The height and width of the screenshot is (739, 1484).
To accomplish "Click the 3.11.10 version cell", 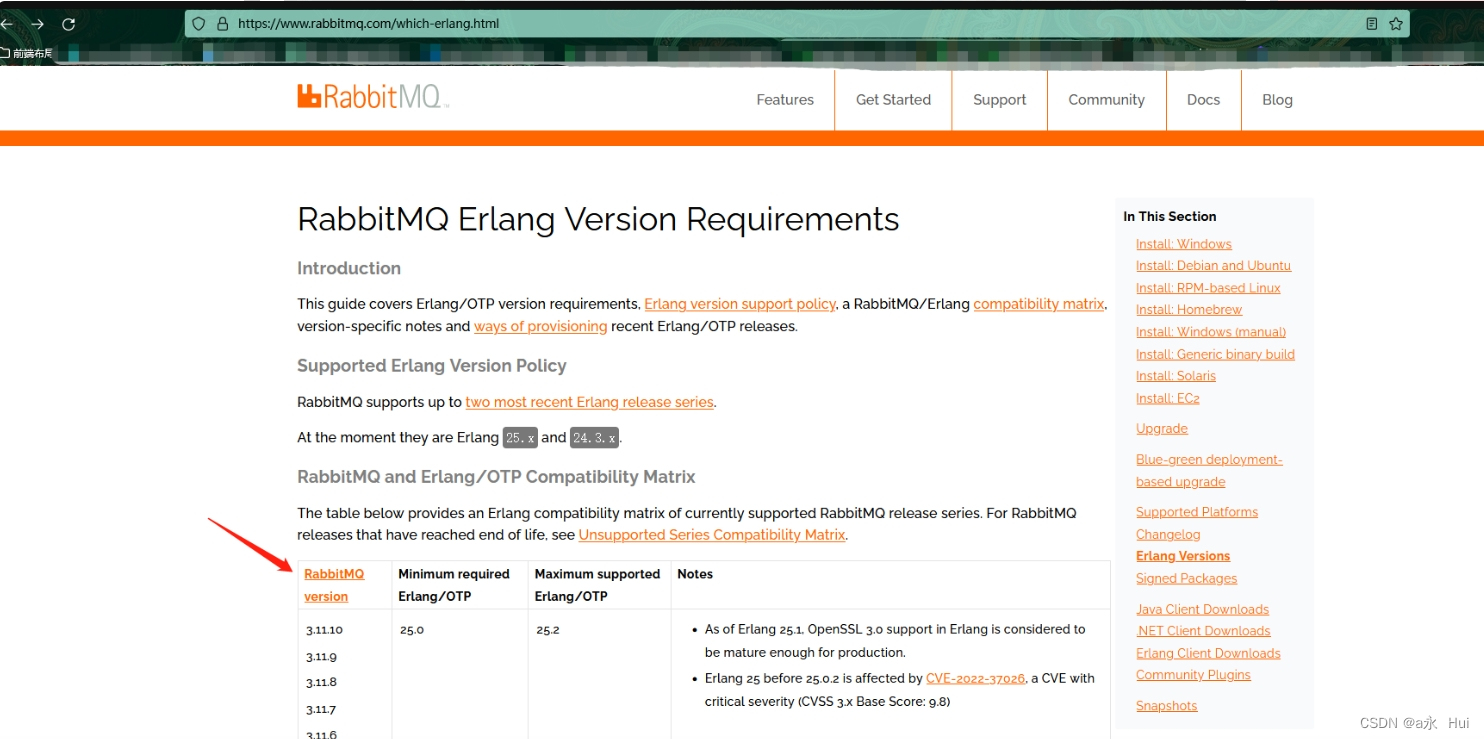I will click(x=324, y=630).
